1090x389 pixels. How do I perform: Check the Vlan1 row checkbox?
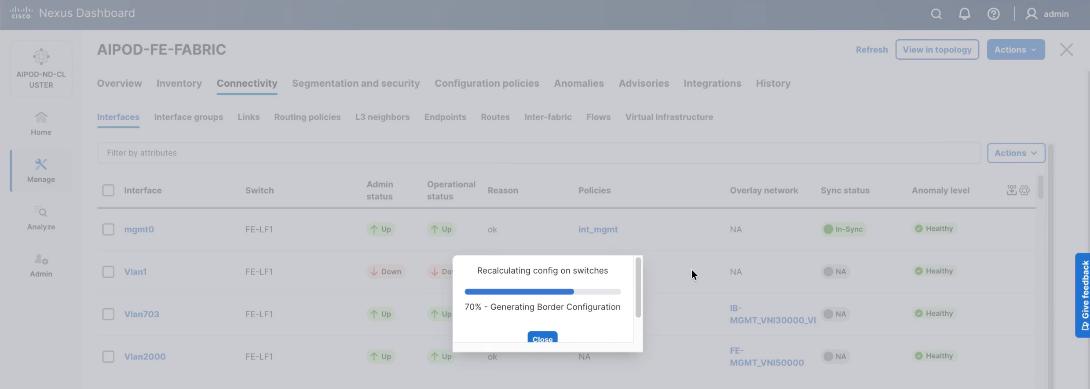point(108,272)
